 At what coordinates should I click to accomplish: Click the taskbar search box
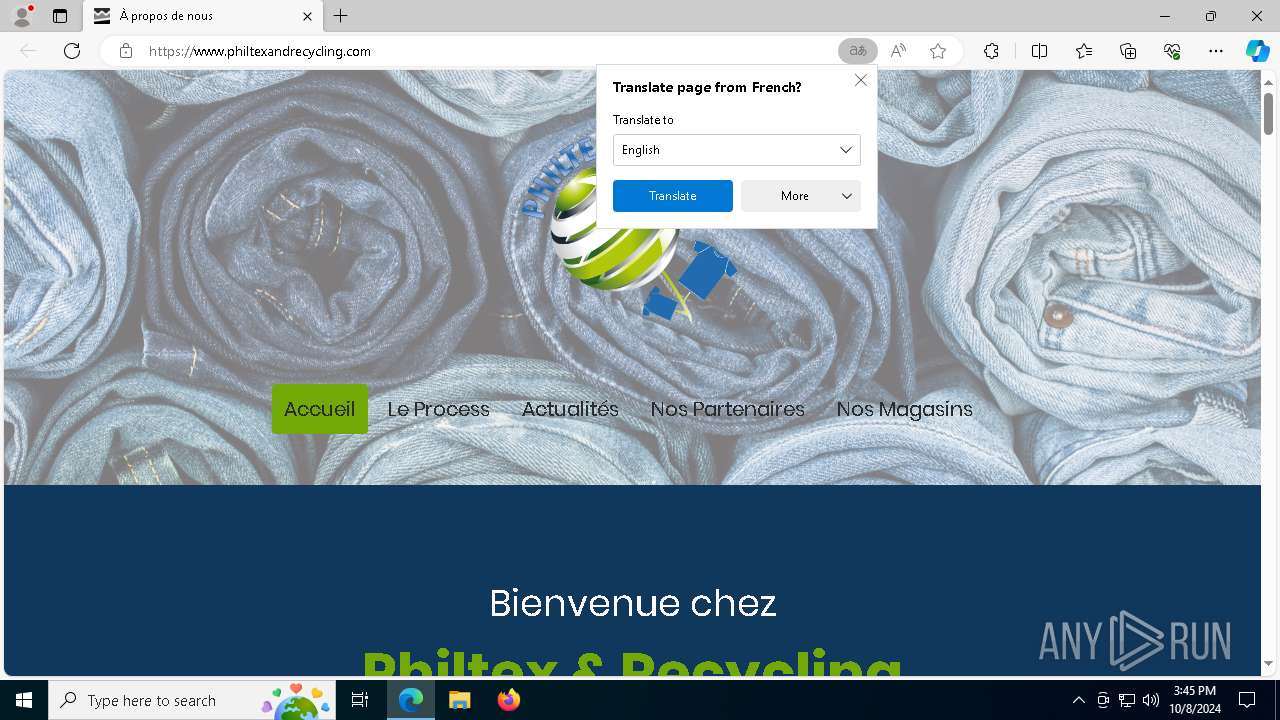tap(193, 700)
